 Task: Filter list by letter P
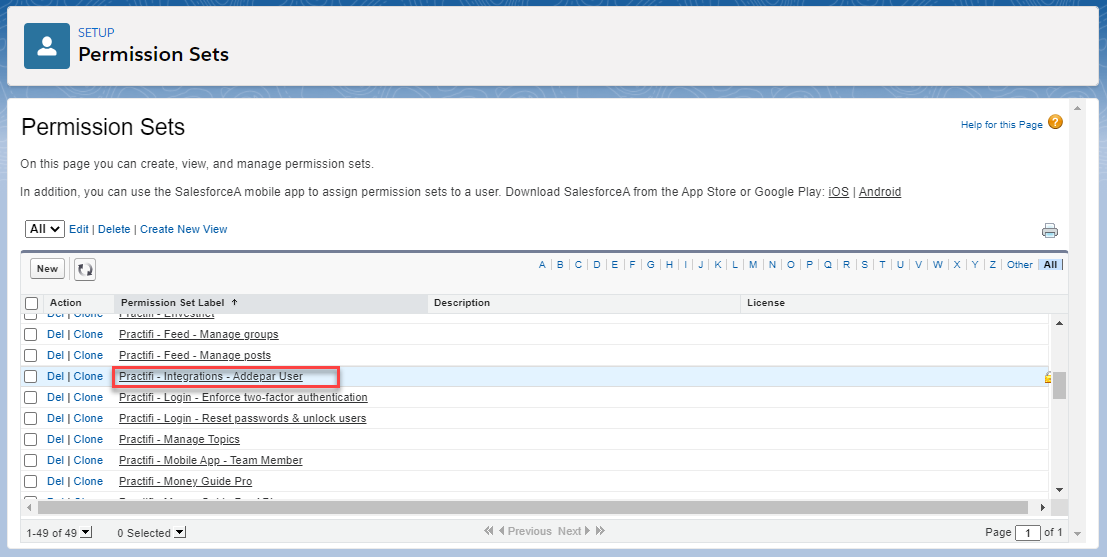809,265
